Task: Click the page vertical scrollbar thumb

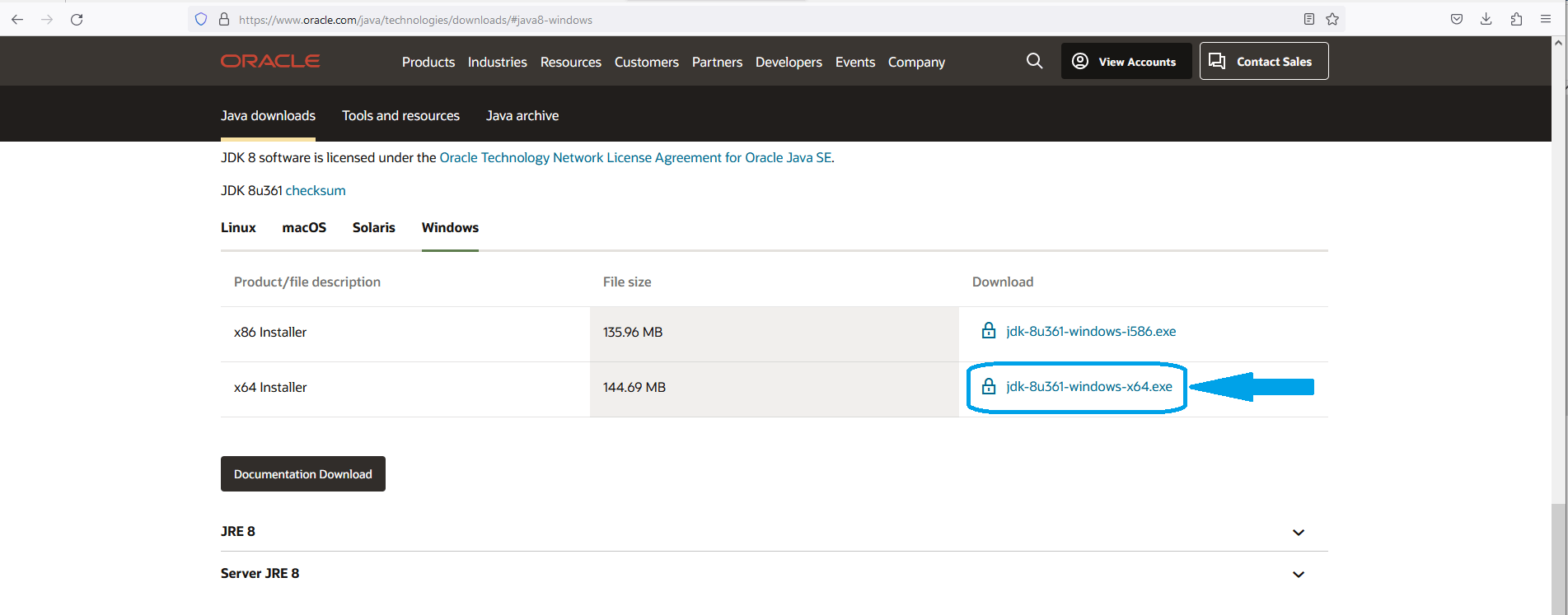Action: (x=1559, y=558)
